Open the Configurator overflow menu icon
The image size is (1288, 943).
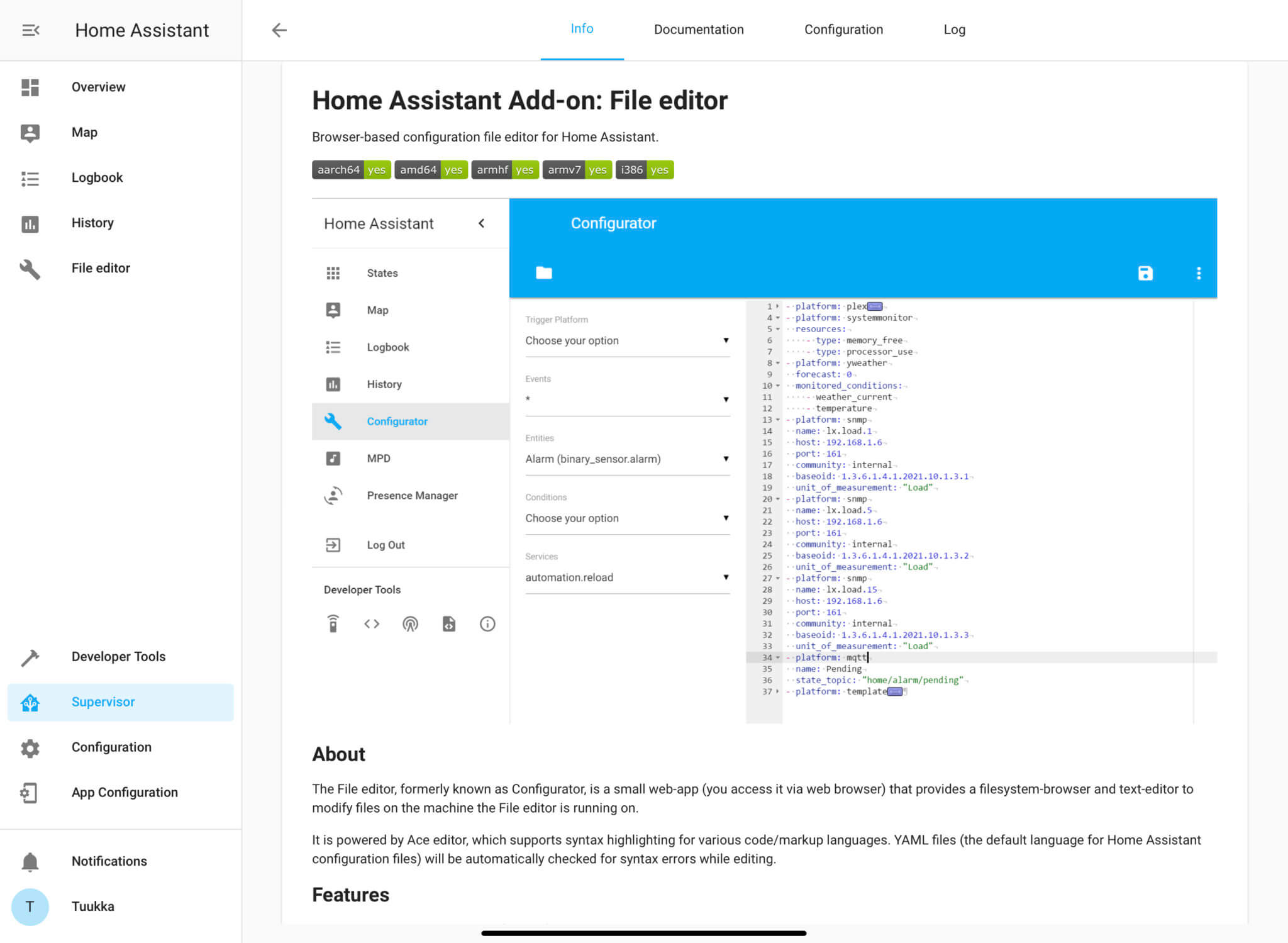pyautogui.click(x=1199, y=273)
